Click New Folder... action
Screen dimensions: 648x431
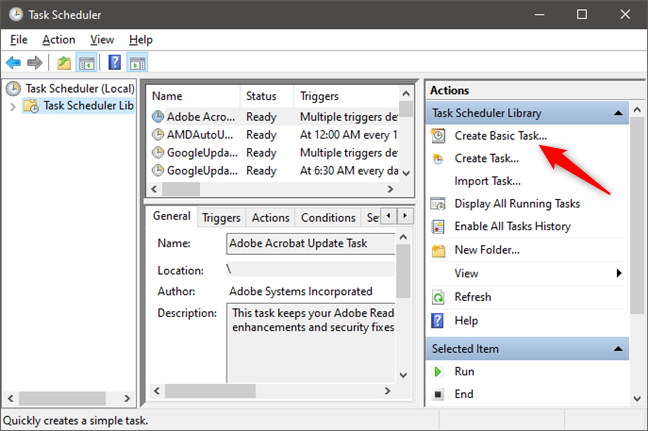[x=487, y=250]
